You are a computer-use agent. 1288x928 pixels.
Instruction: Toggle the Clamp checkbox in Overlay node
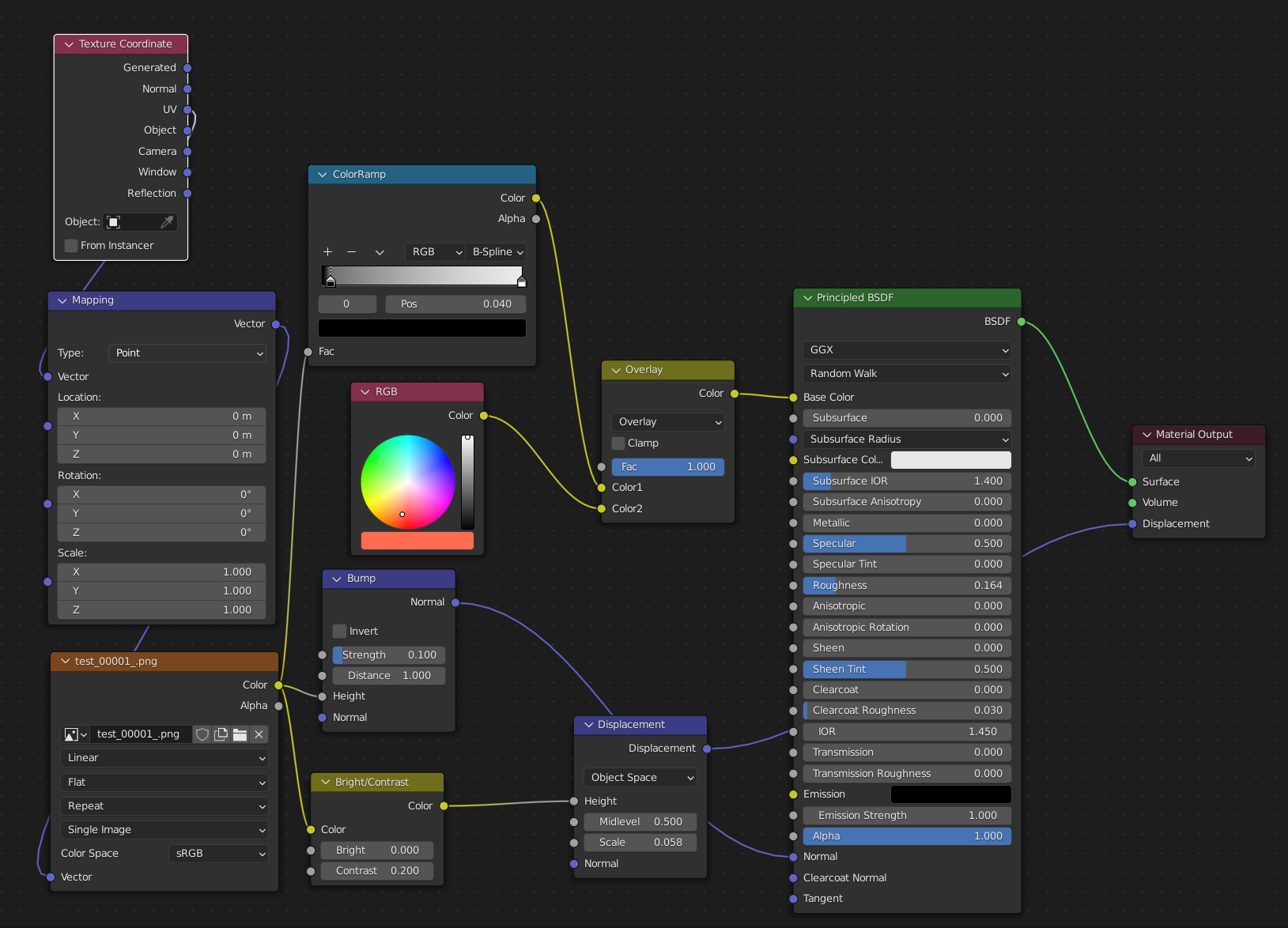click(x=618, y=443)
